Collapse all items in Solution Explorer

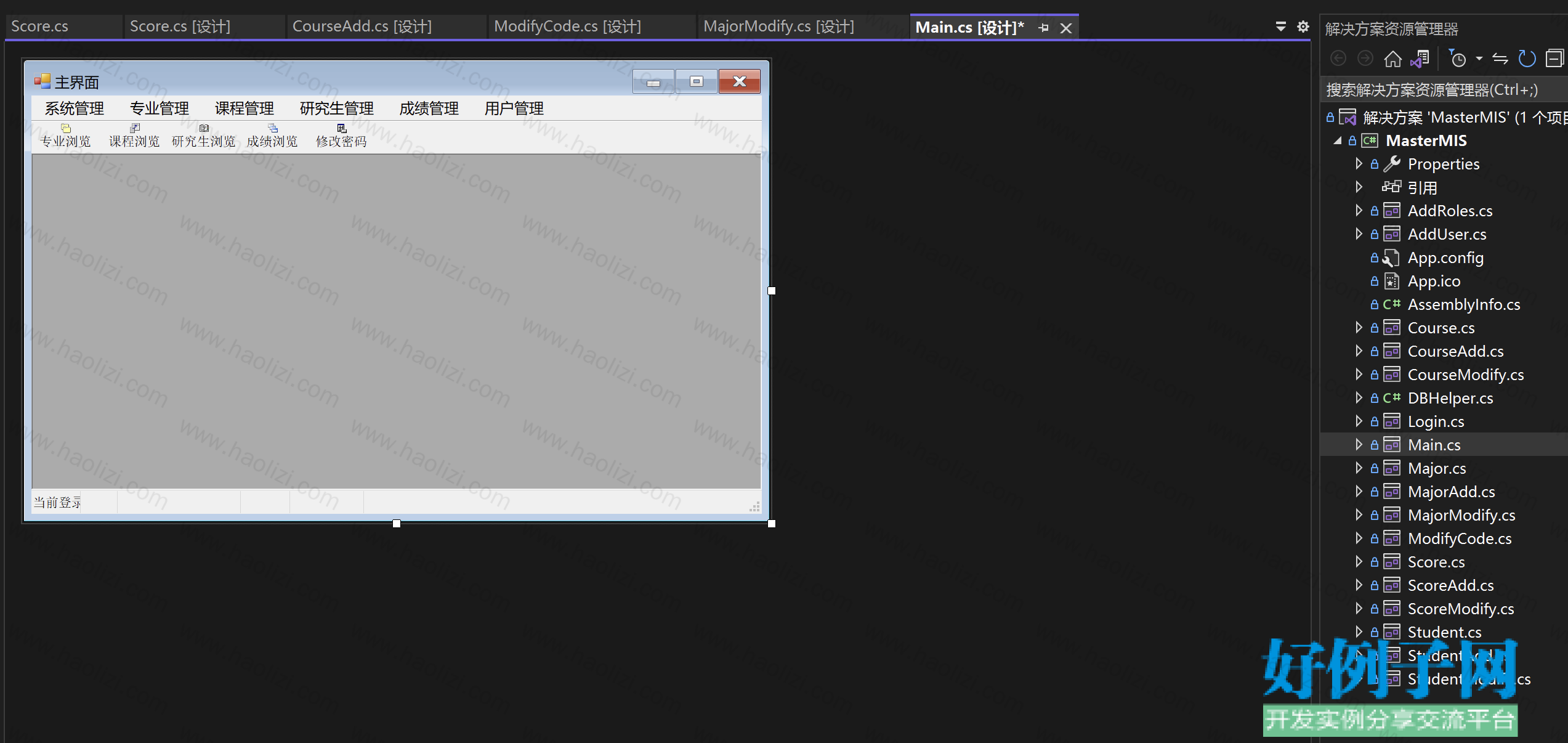pos(1555,59)
